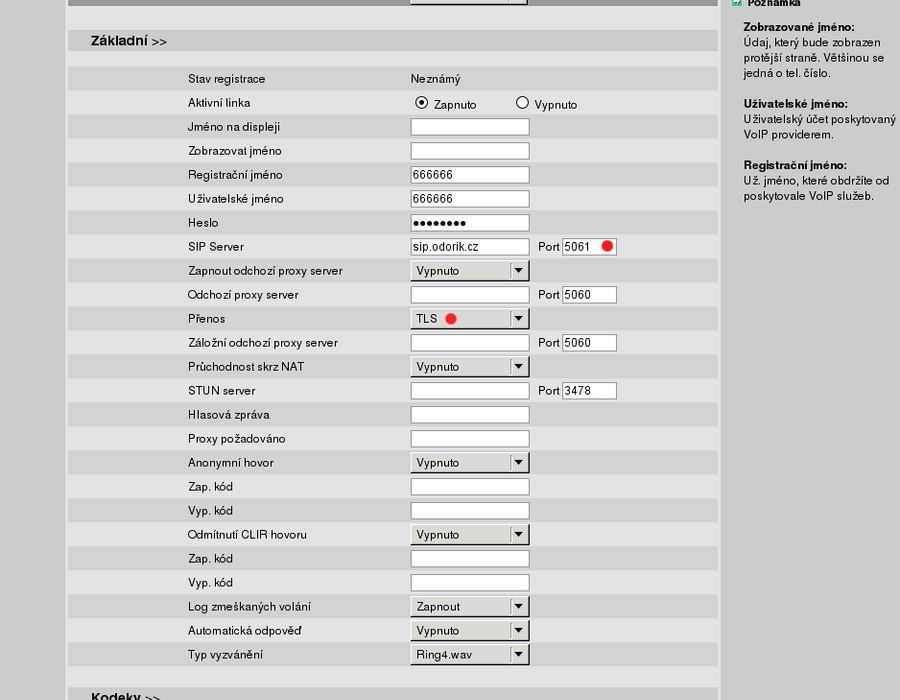This screenshot has width=900, height=700.
Task: Click the Průchodnost skrz NAT label
Action: pyautogui.click(x=246, y=367)
